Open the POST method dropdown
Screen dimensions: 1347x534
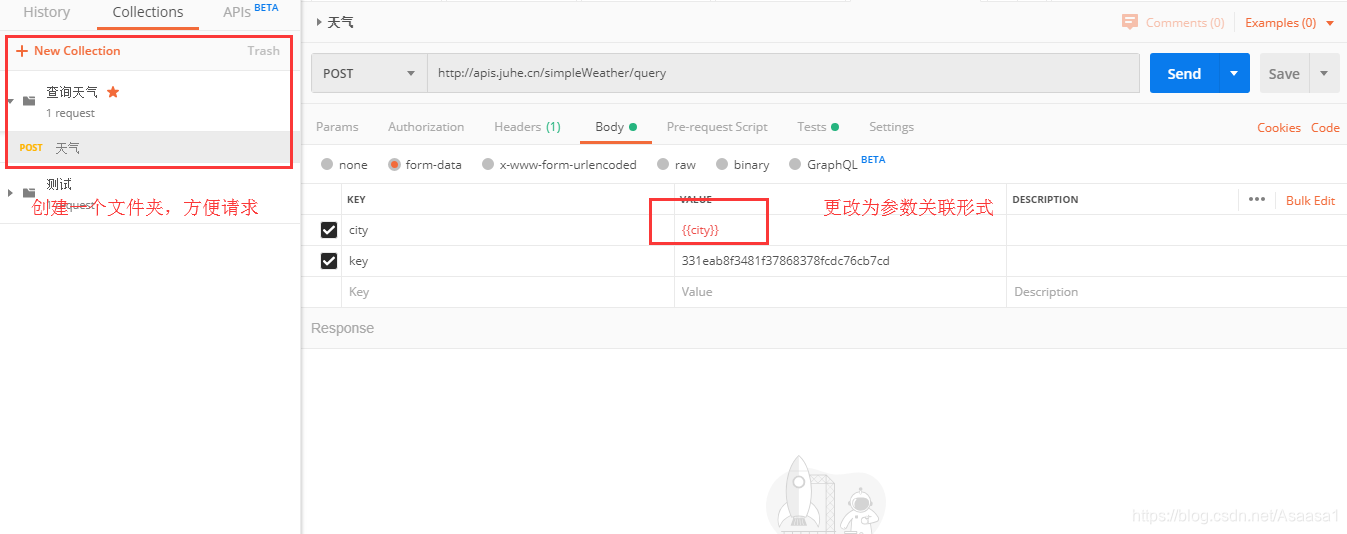pyautogui.click(x=369, y=73)
